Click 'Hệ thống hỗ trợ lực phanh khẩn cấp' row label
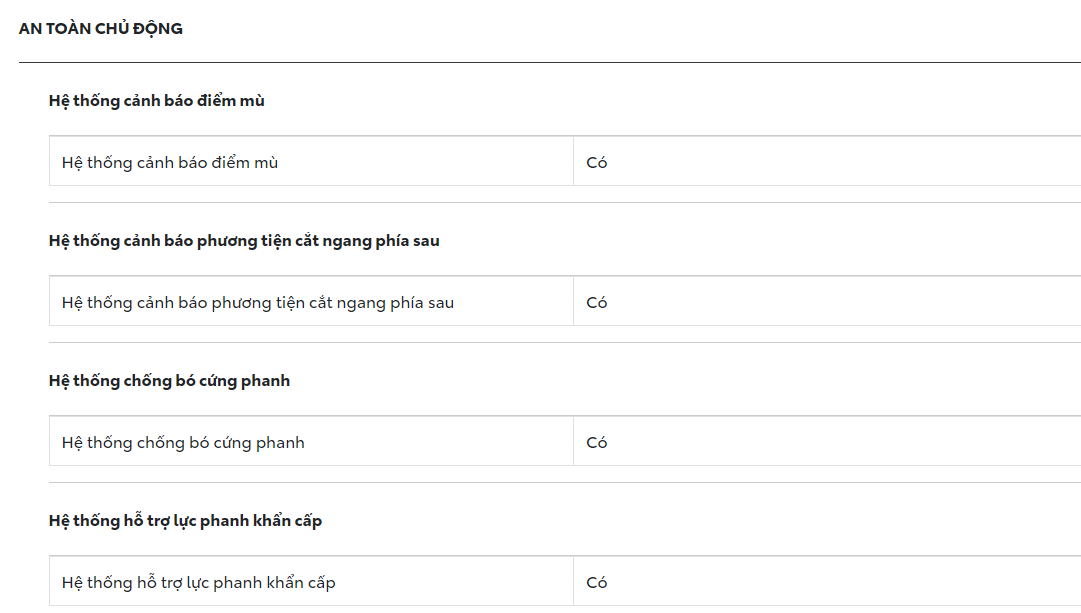 tap(198, 583)
